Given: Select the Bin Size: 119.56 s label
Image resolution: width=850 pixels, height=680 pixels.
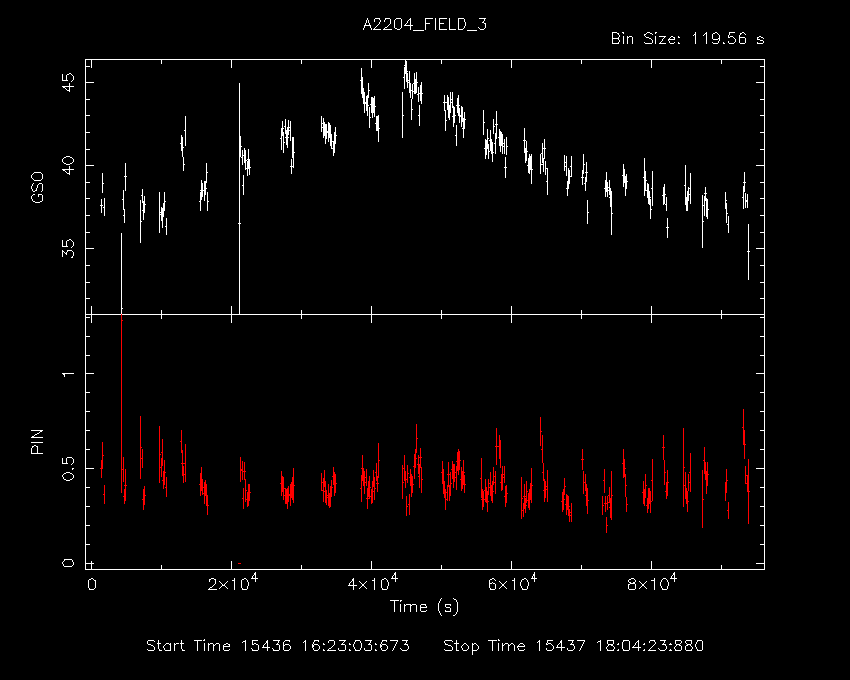Looking at the screenshot, I should [687, 39].
